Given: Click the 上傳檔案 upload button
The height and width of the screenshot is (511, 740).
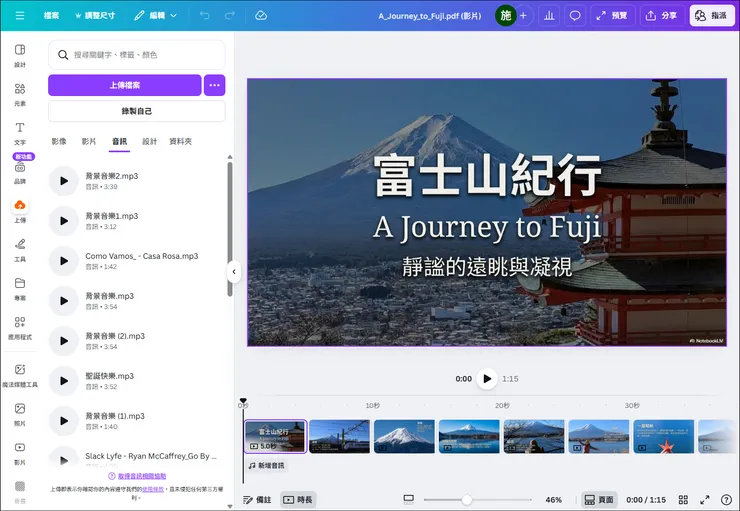Looking at the screenshot, I should tap(125, 85).
